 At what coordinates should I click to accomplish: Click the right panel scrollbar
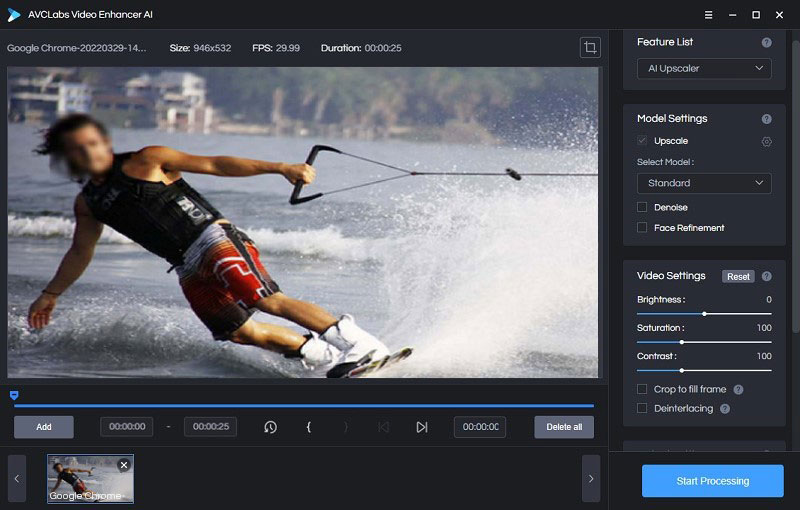(x=795, y=186)
